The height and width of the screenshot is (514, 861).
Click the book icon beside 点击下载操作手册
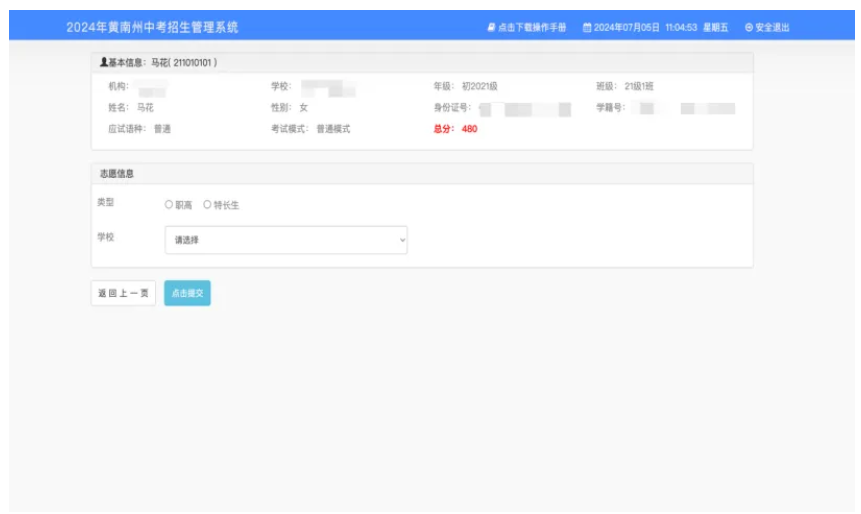click(x=491, y=27)
